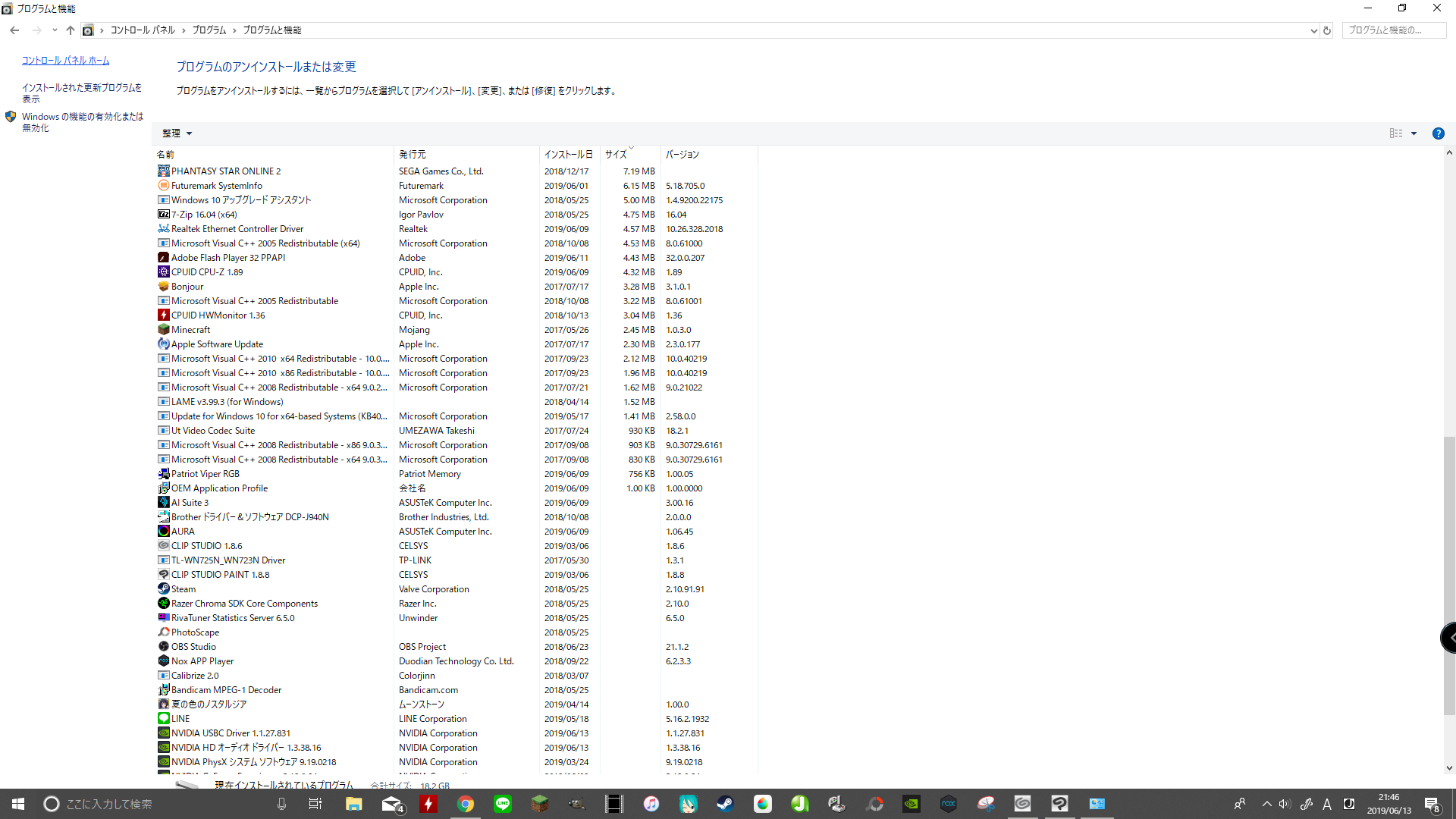Open コントロール パネル ホーム link
1456x819 pixels.
tap(65, 61)
